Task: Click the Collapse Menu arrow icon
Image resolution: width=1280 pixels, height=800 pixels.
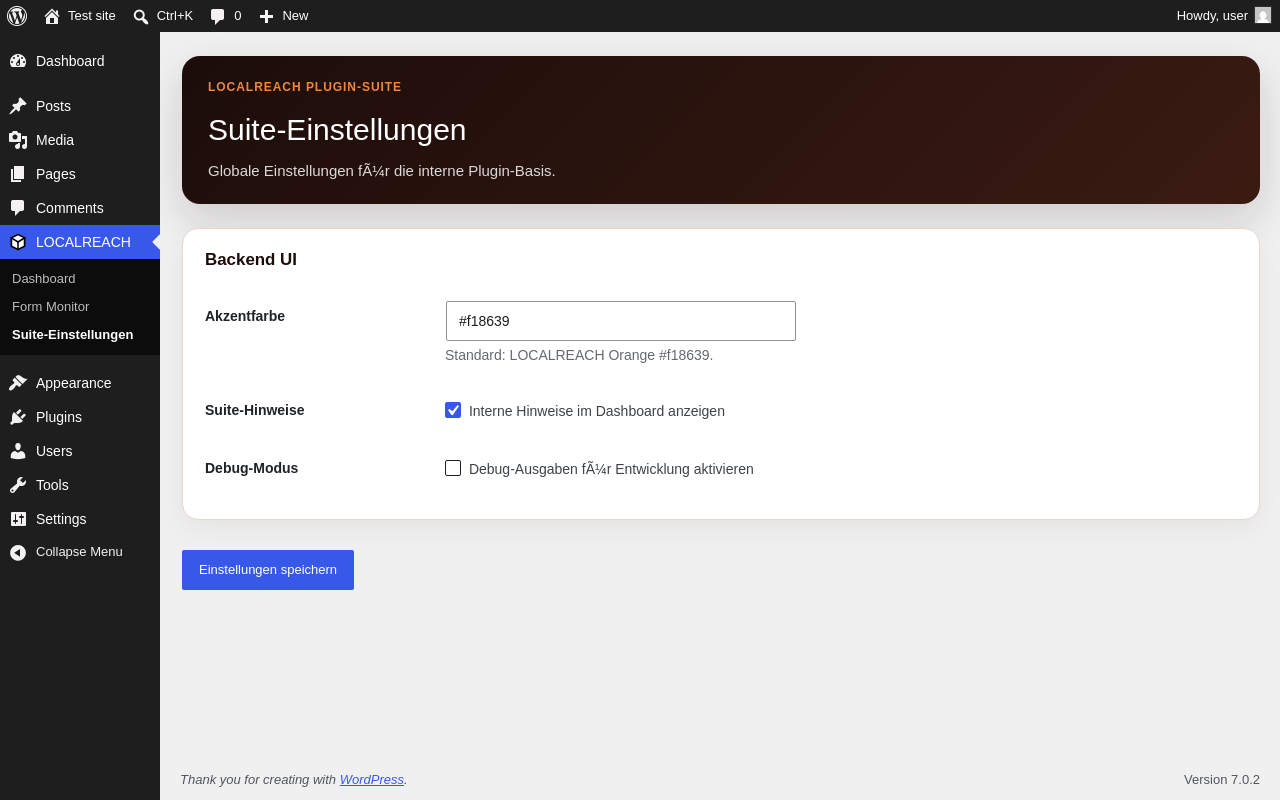Action: [x=18, y=552]
